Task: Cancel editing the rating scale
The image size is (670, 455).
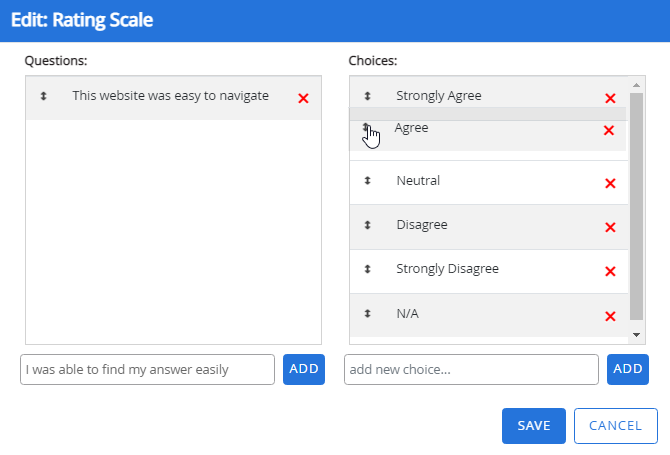Action: 615,426
